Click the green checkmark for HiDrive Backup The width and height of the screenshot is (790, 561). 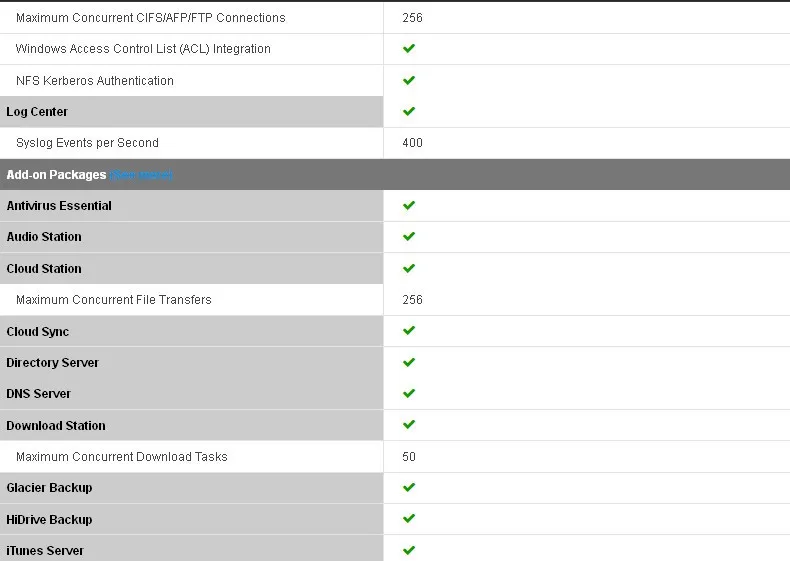click(x=409, y=519)
